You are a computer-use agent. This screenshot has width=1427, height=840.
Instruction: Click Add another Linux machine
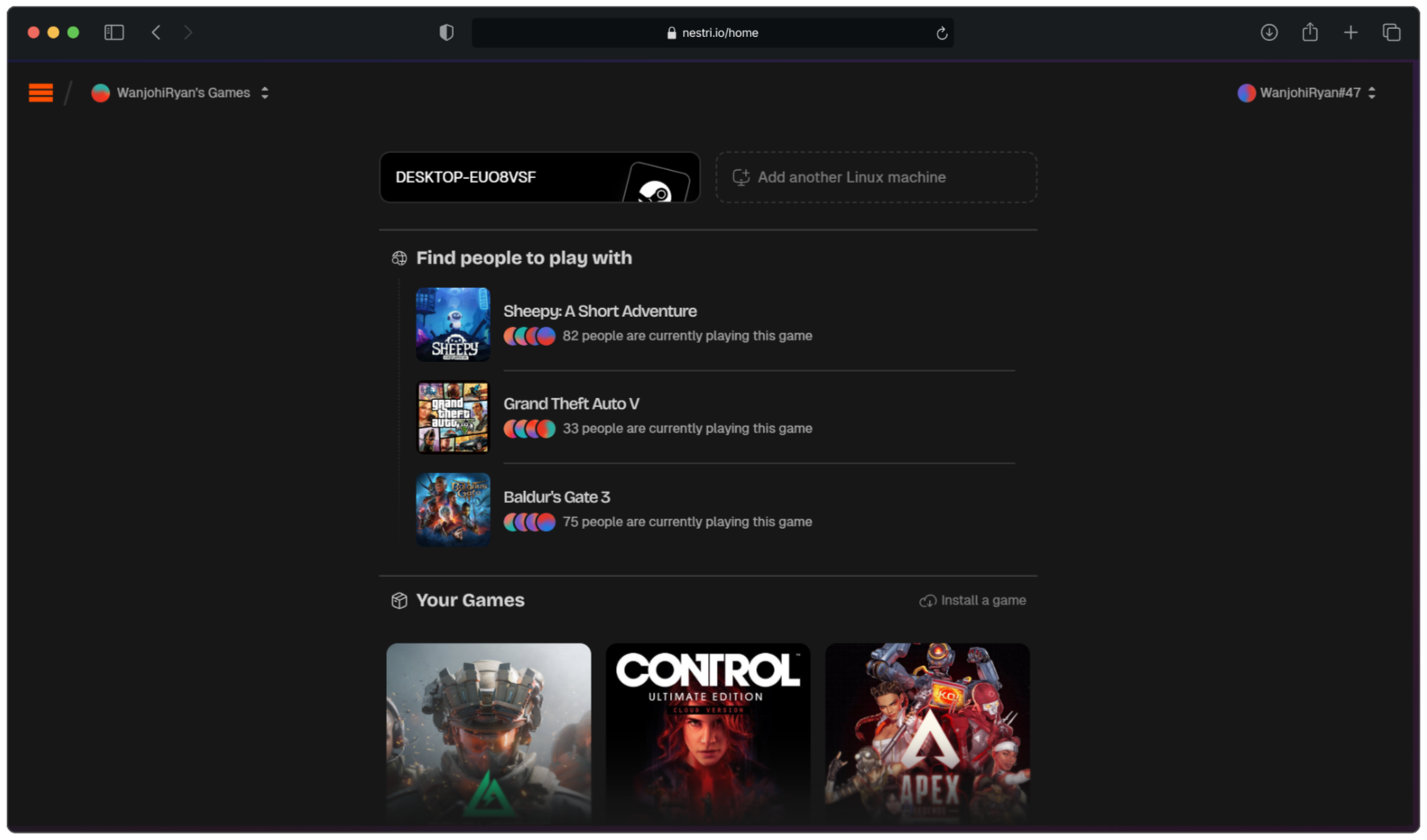point(876,177)
